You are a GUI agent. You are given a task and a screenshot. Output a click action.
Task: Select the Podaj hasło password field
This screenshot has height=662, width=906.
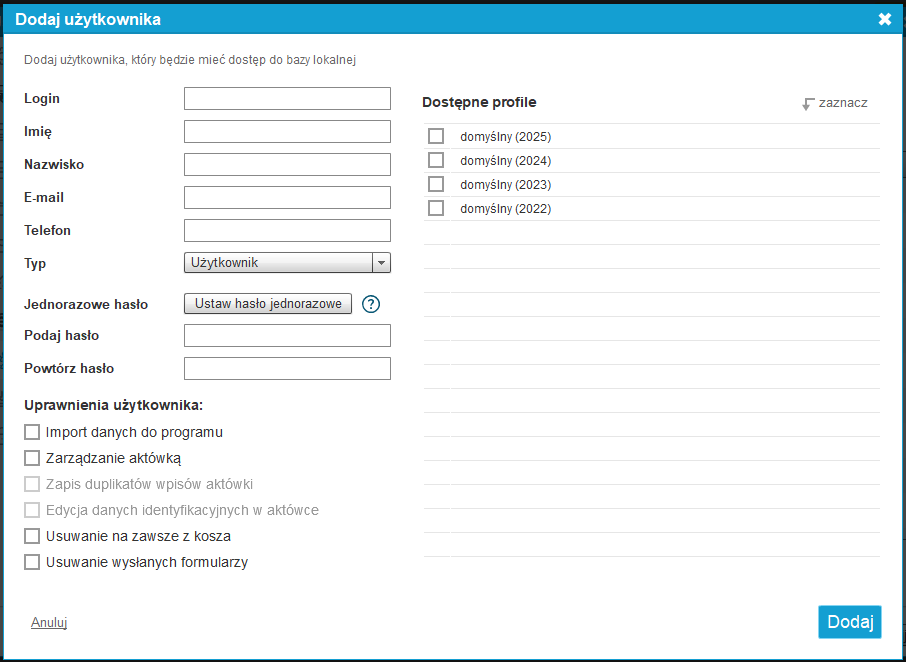coord(287,335)
